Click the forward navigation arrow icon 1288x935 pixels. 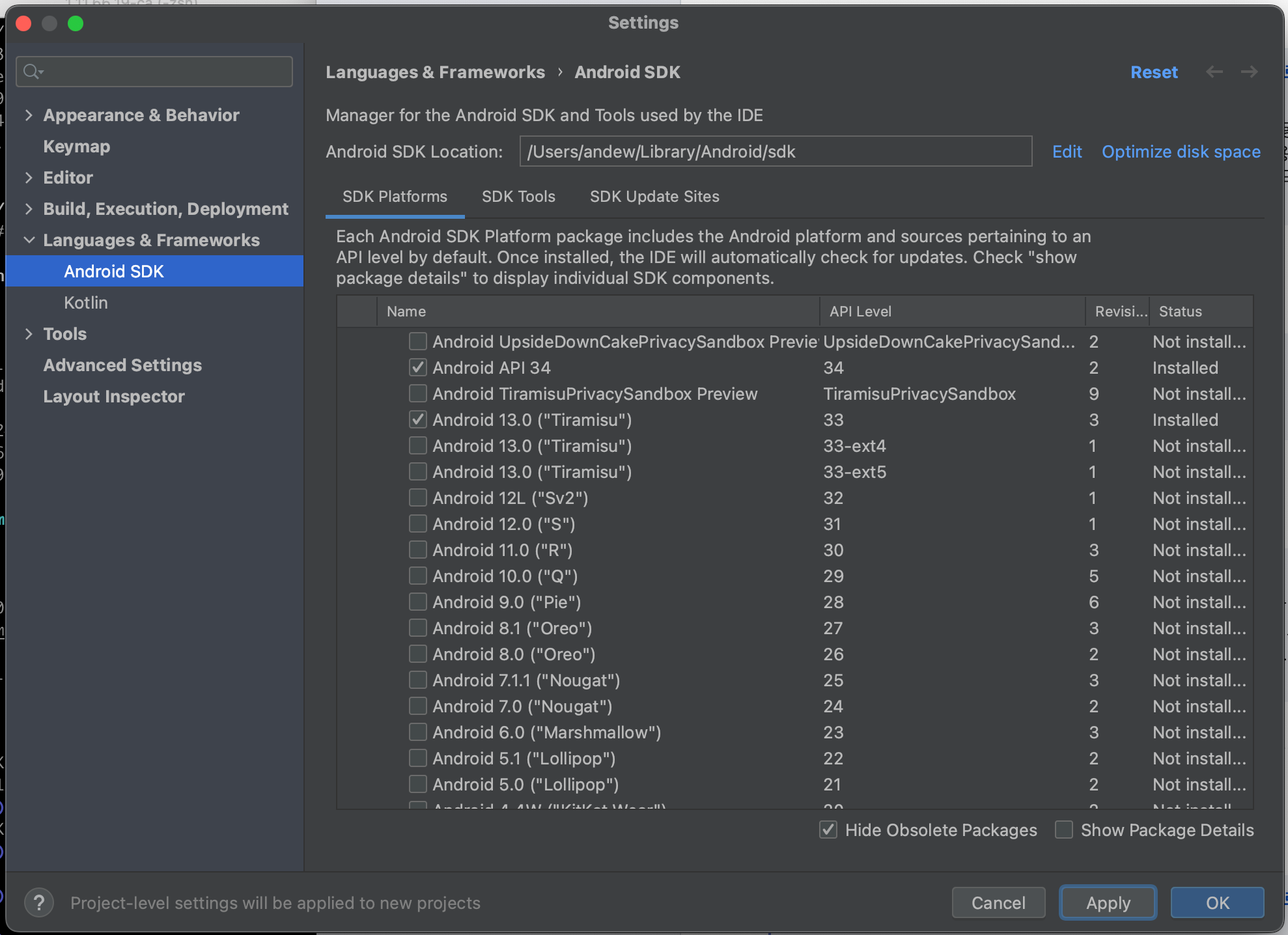(1249, 72)
